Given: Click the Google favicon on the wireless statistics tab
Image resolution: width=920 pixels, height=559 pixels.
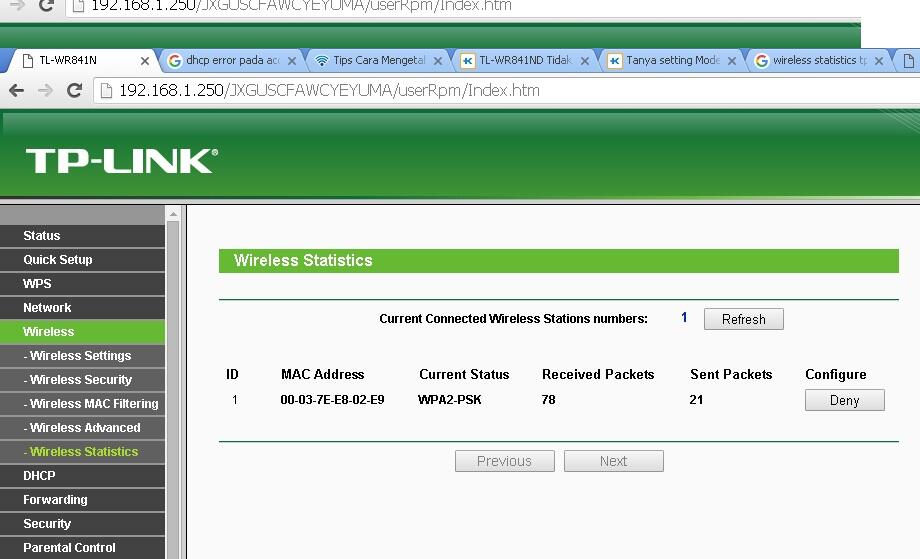Looking at the screenshot, I should click(x=762, y=60).
